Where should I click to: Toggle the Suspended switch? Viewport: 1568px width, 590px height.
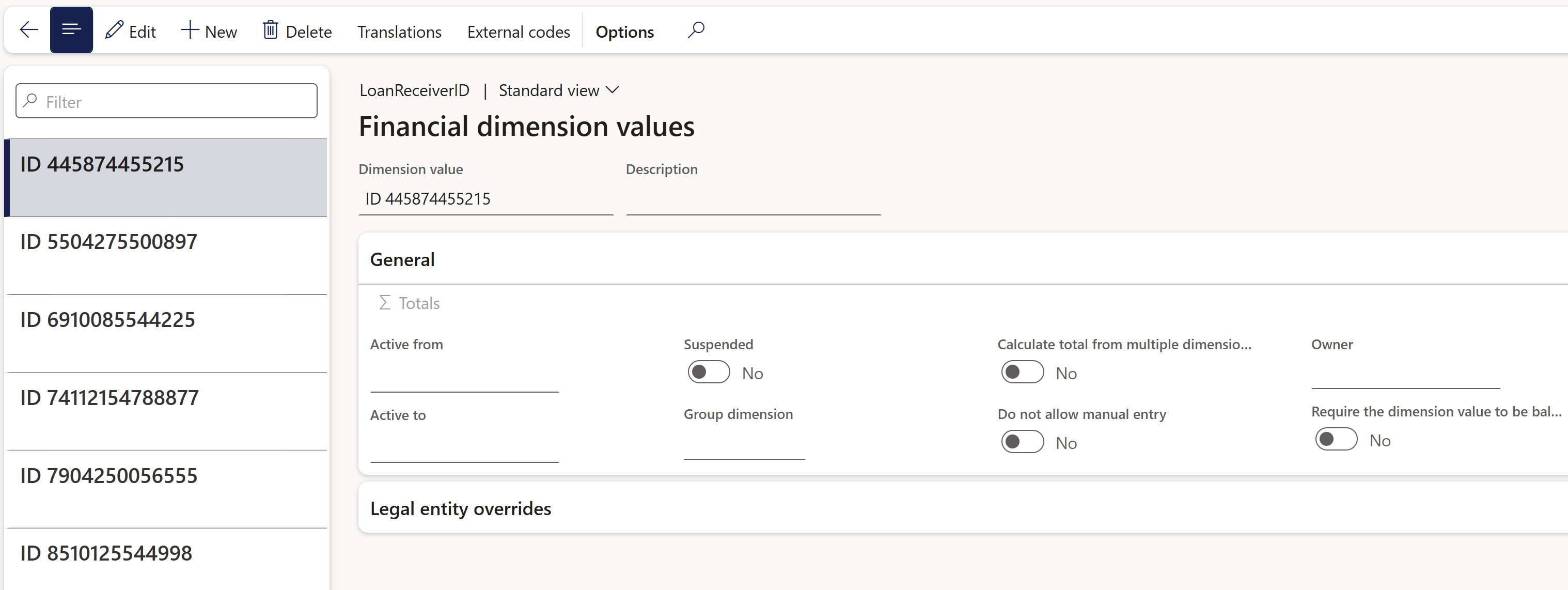pyautogui.click(x=709, y=372)
